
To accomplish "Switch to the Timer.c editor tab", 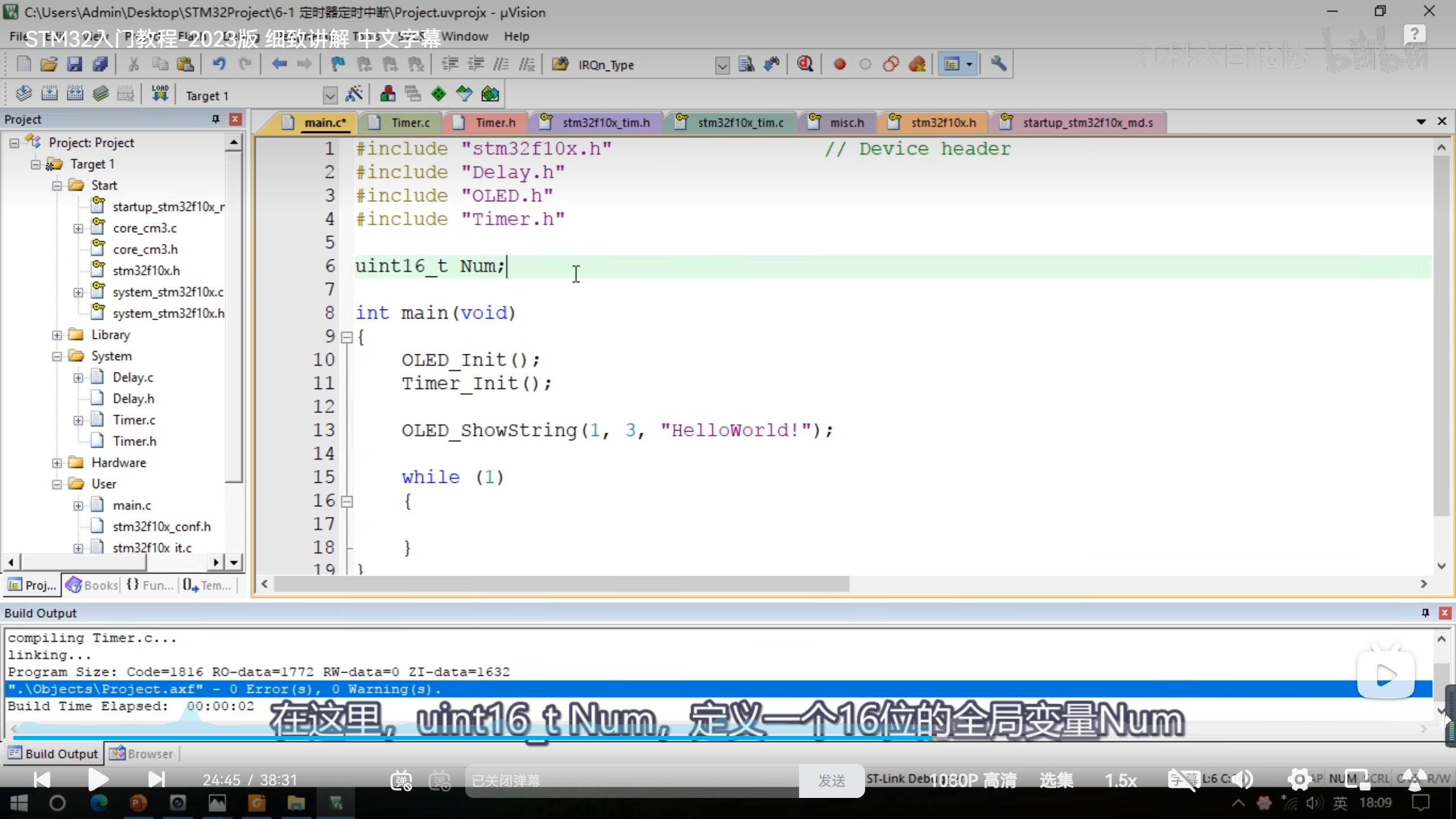I will 409,123.
